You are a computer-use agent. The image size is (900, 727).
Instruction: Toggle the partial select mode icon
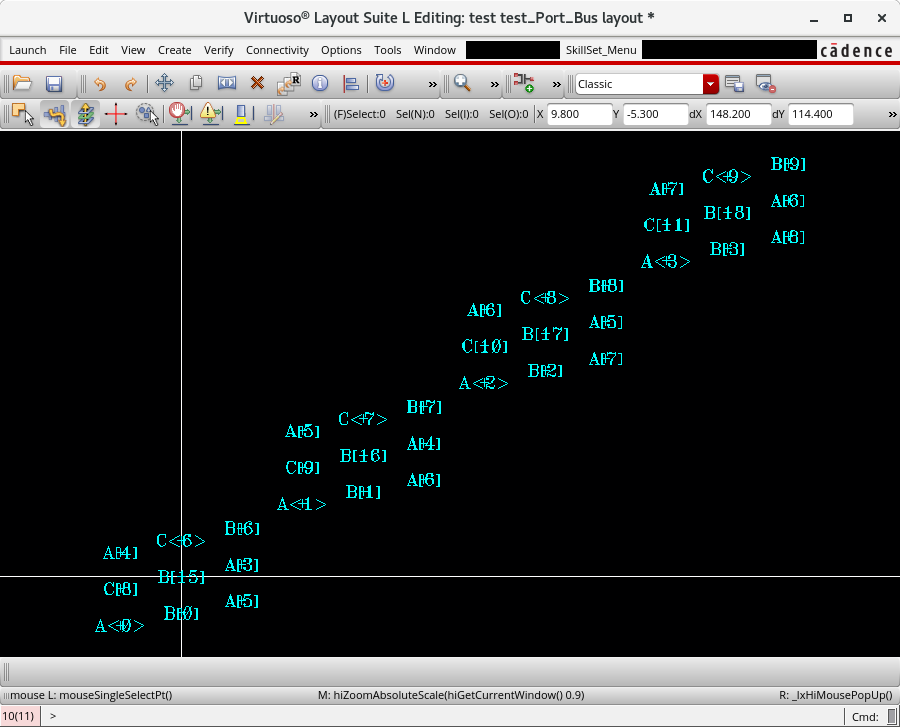(22, 114)
